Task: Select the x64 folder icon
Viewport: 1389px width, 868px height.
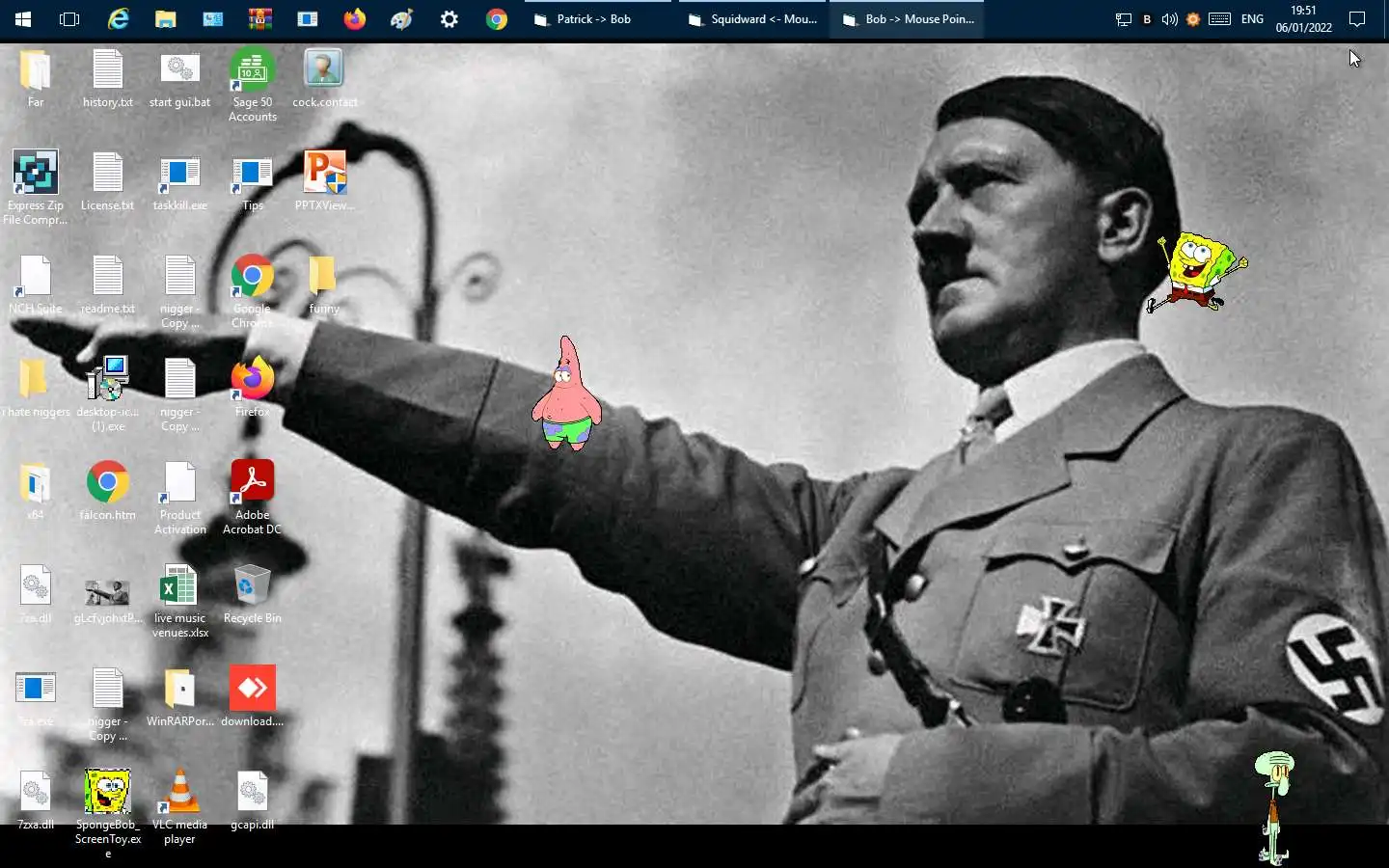Action: [36, 492]
